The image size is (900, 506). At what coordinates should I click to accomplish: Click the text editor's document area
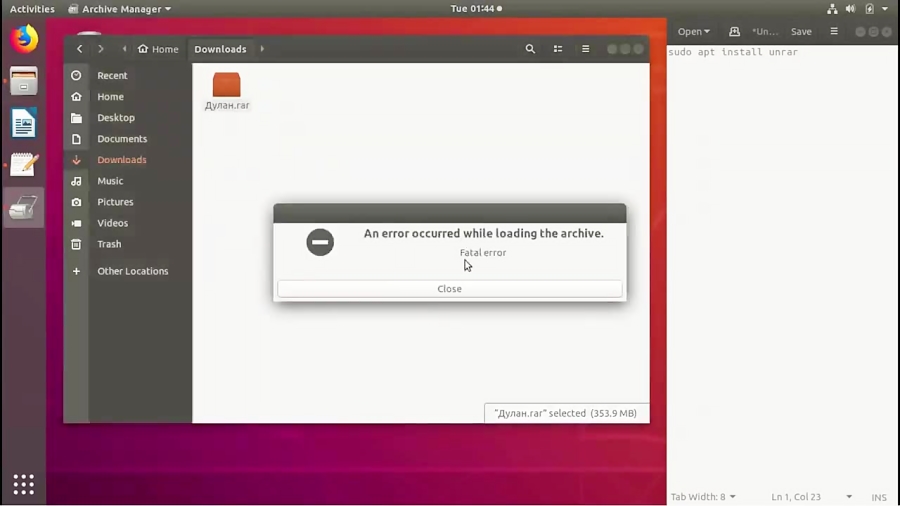783,267
